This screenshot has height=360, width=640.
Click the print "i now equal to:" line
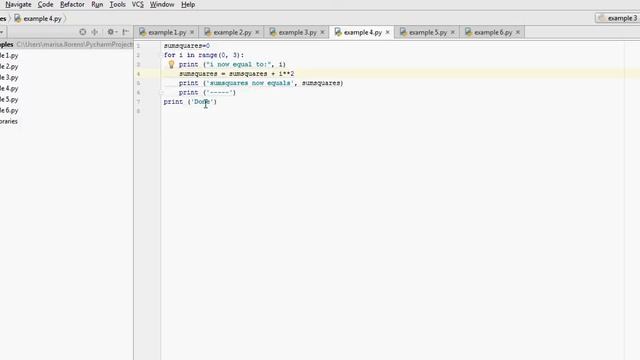click(x=232, y=64)
